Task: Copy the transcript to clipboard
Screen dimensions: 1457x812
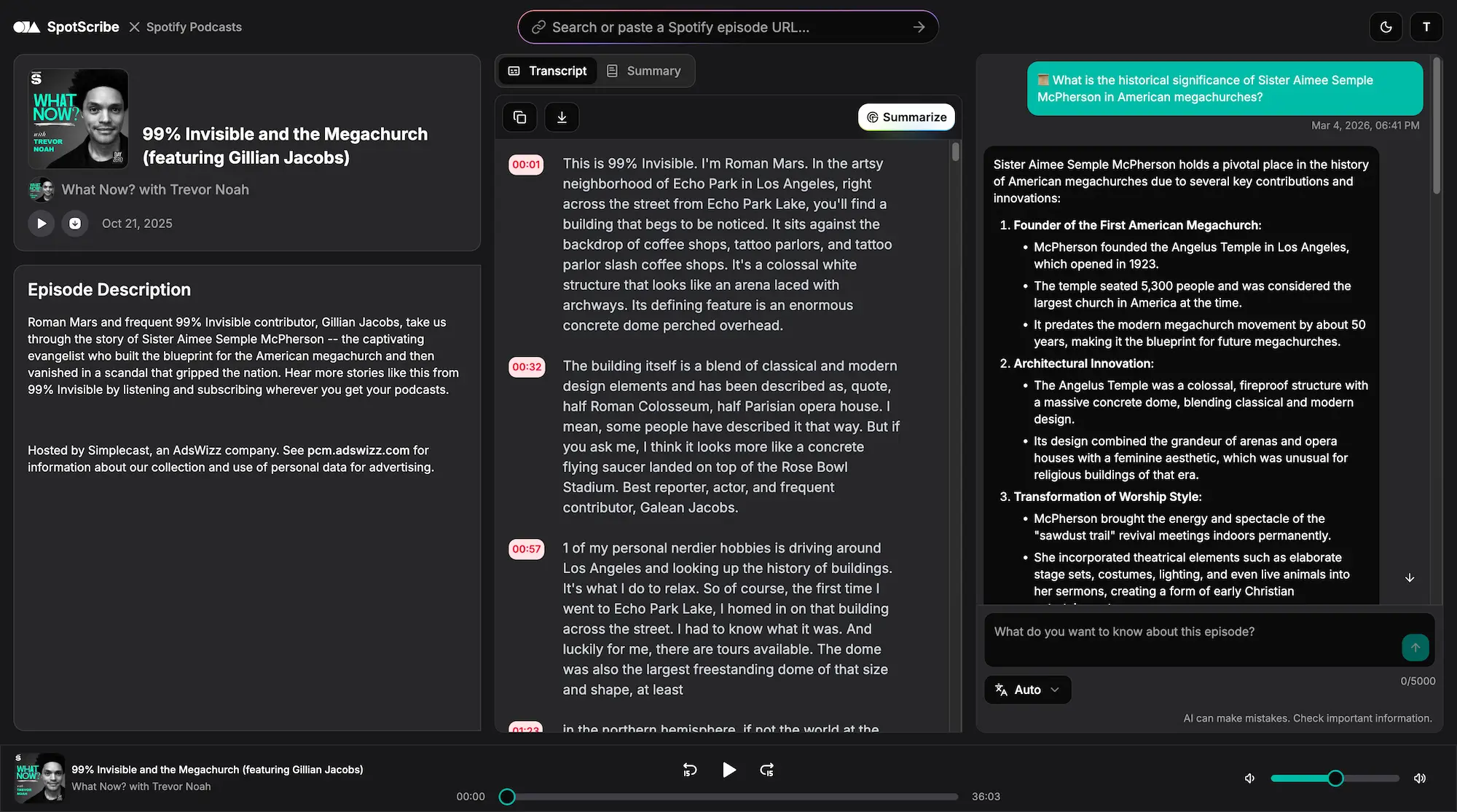Action: (x=519, y=117)
